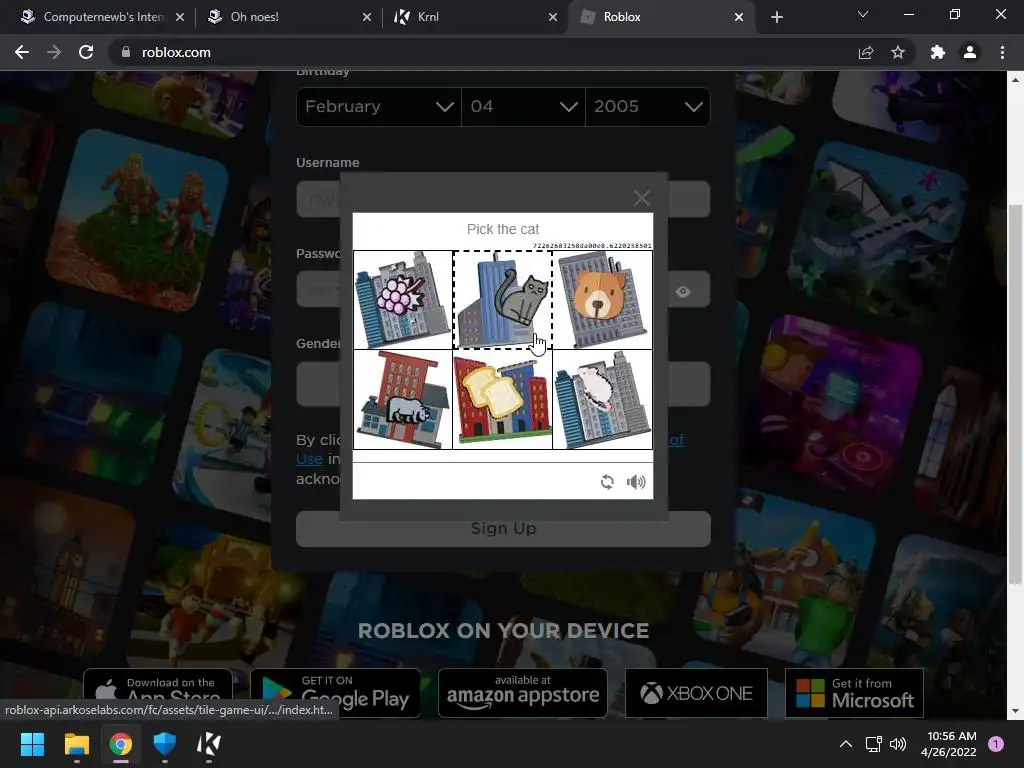Close the Oh noes! tab
The image size is (1024, 768).
(x=367, y=17)
